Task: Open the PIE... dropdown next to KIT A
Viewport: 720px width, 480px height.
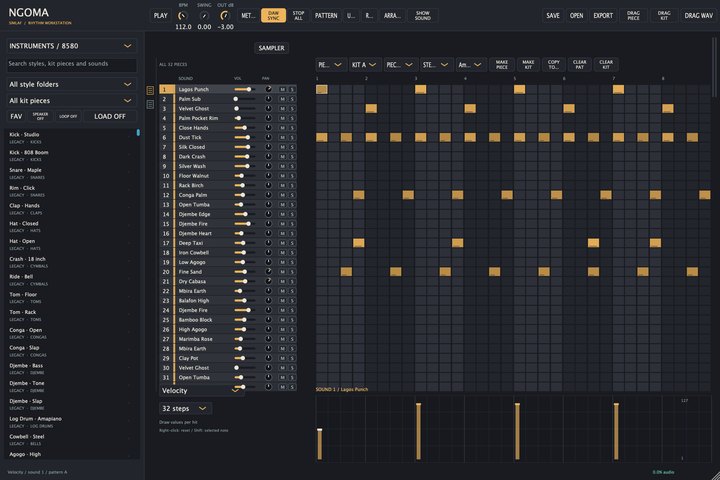Action: 331,65
